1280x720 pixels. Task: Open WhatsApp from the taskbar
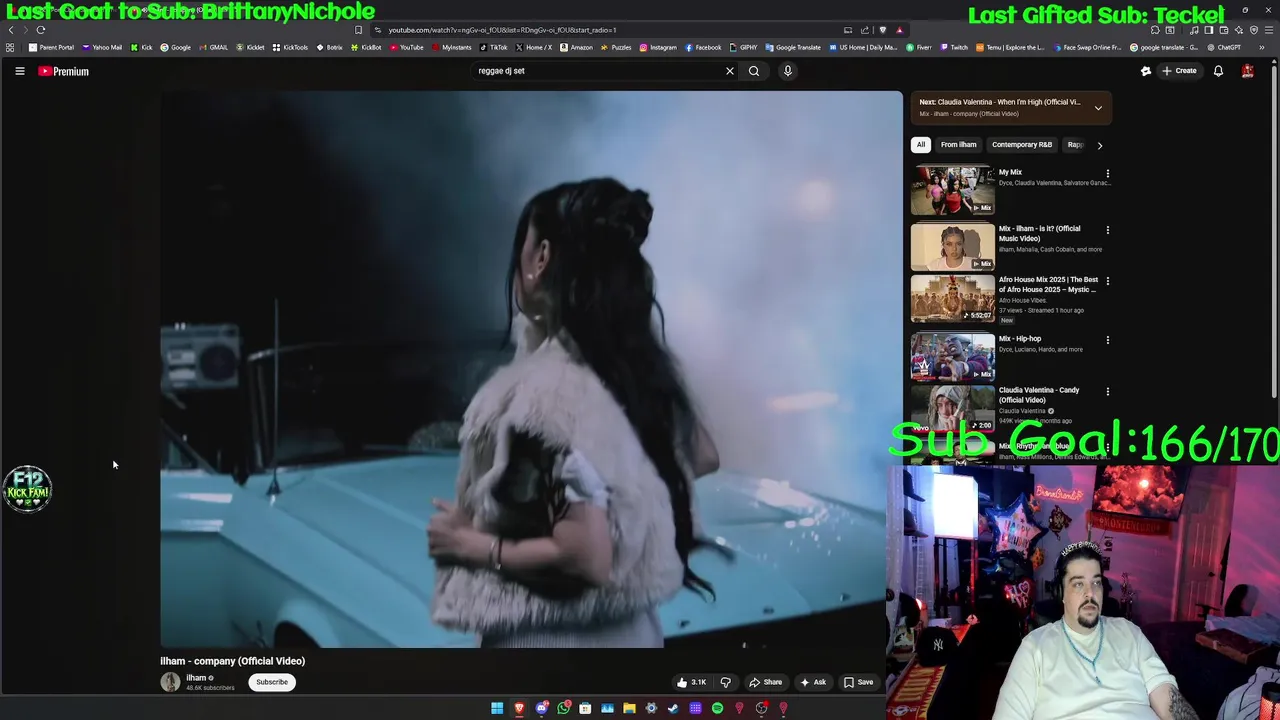pyautogui.click(x=563, y=708)
